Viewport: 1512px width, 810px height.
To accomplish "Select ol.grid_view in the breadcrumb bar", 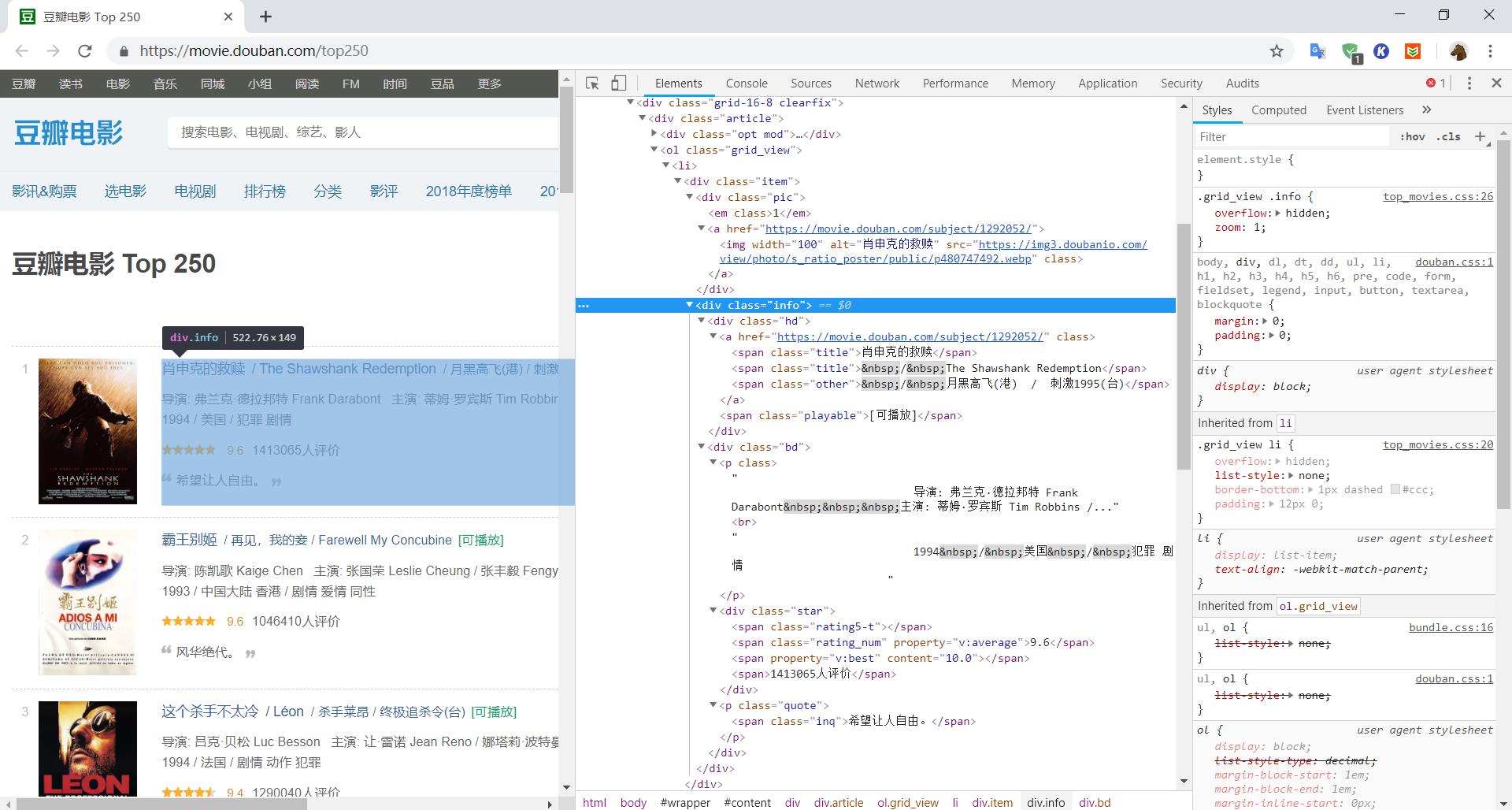I will point(908,802).
